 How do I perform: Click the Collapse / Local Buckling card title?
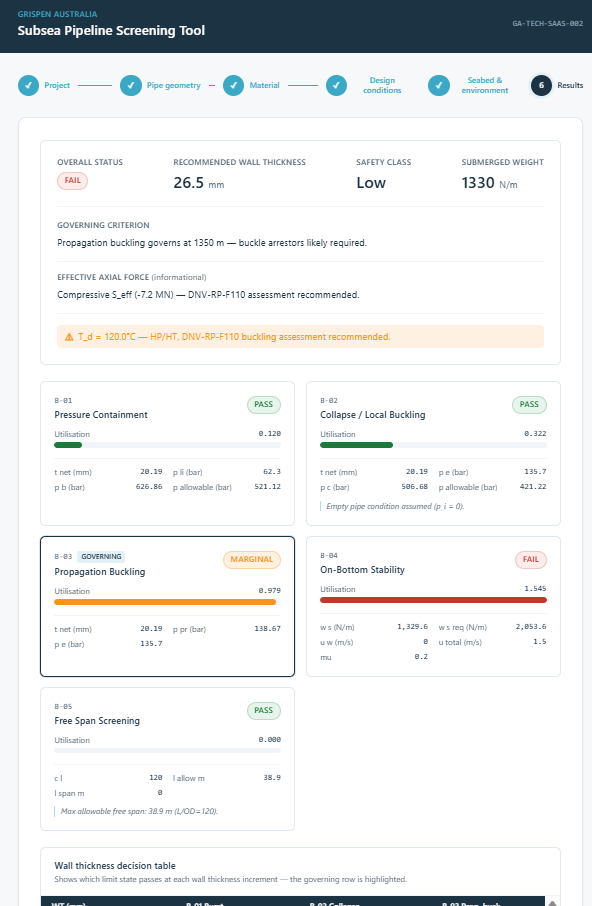(x=373, y=415)
